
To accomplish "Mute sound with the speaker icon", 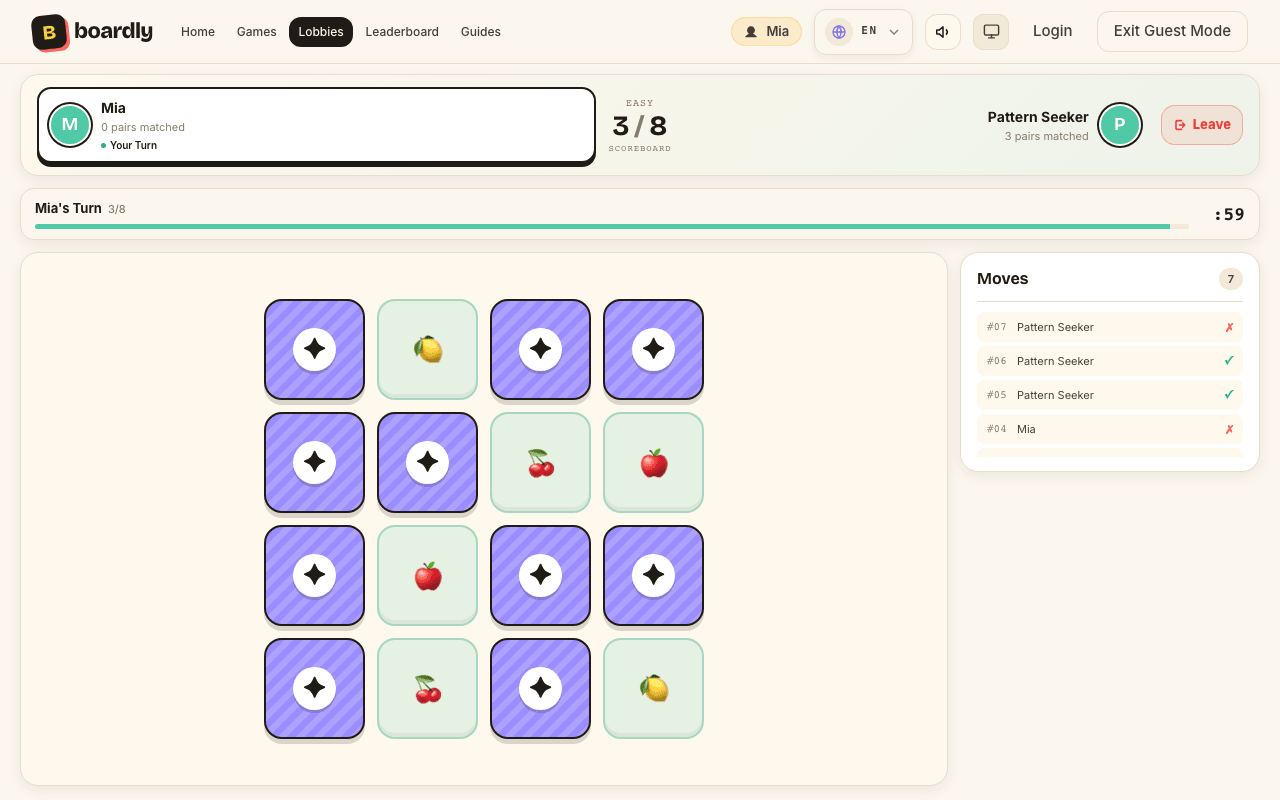I will 943,32.
